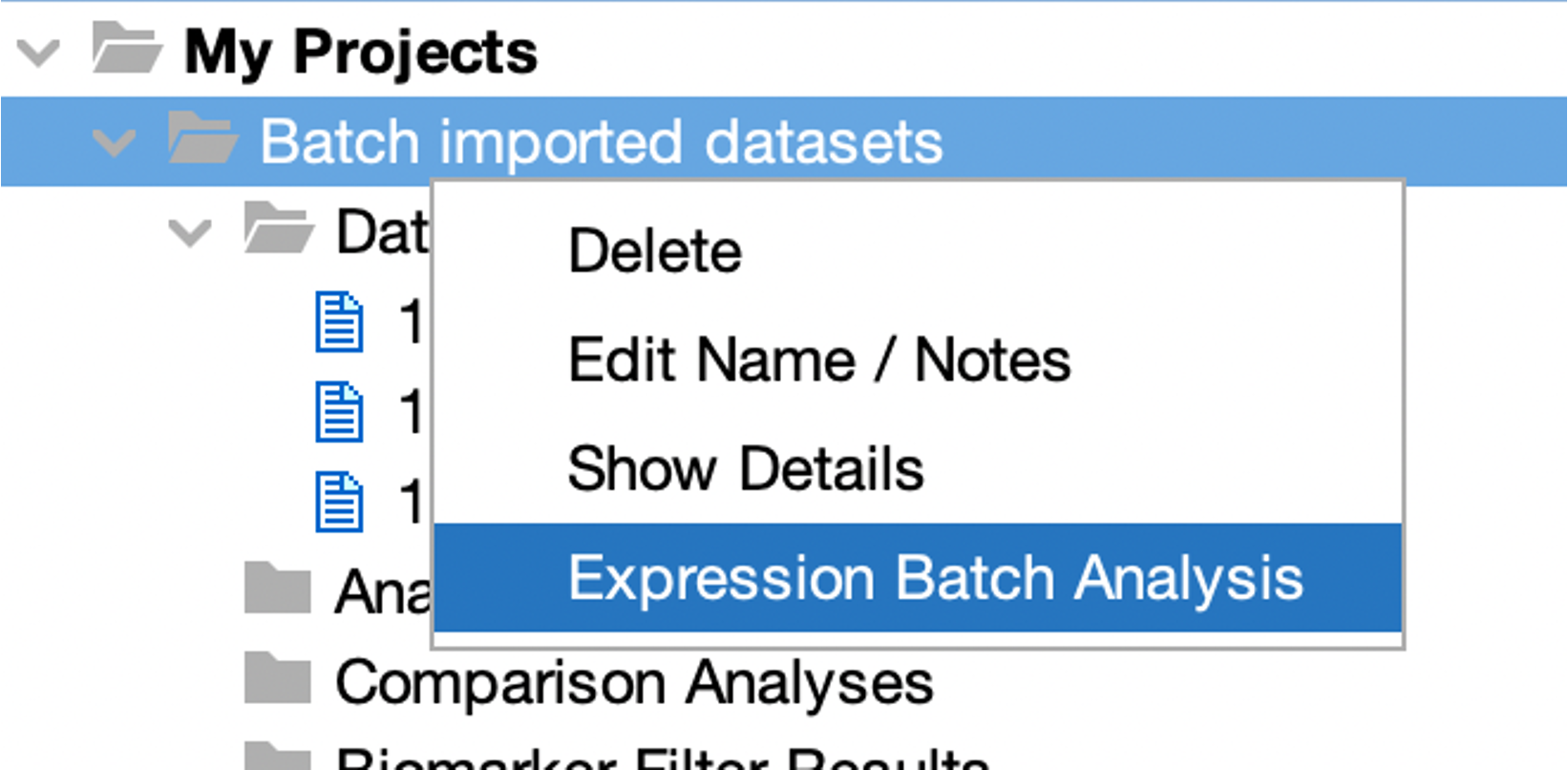The height and width of the screenshot is (770, 1568).
Task: Click the Comparison Analyses folder icon
Action: (278, 679)
